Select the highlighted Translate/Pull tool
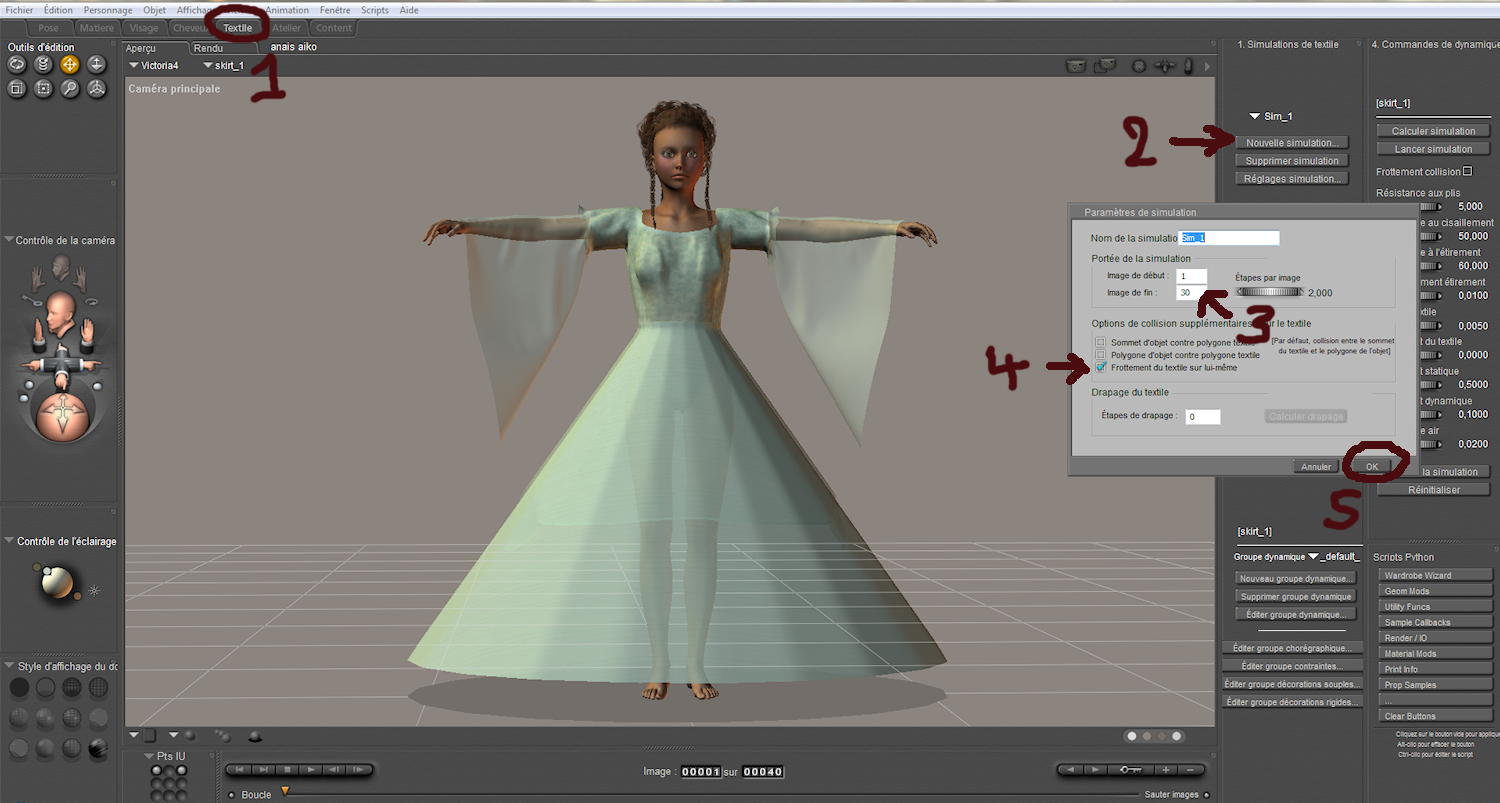1500x803 pixels. click(70, 64)
